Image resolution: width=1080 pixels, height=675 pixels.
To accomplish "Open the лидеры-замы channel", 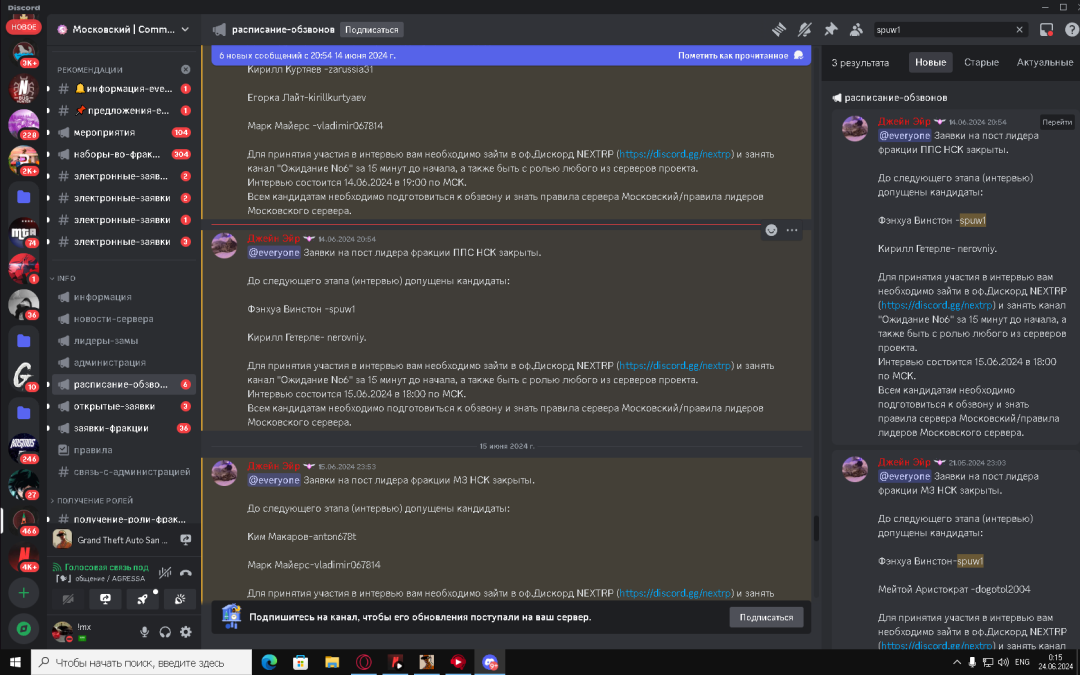I will [124, 341].
